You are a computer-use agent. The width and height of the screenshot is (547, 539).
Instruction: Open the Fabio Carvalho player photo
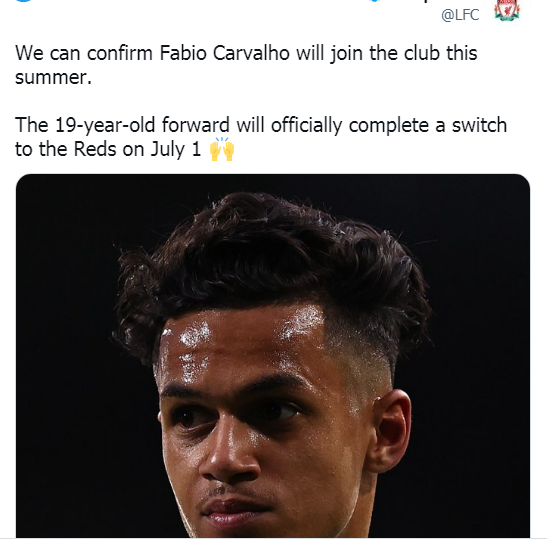click(x=273, y=355)
